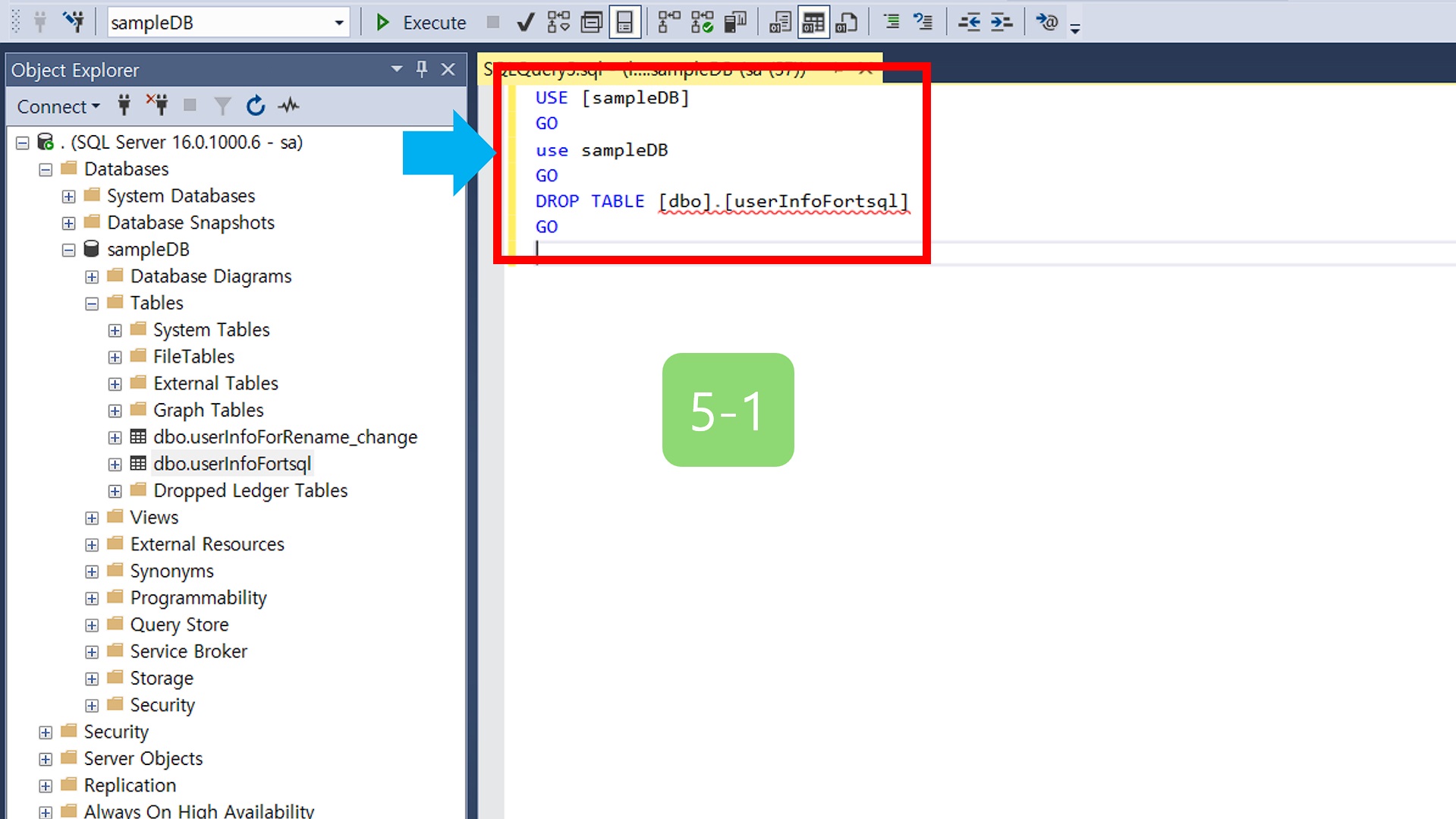Collapse the sampleDB database node
This screenshot has width=1456, height=819.
point(68,250)
